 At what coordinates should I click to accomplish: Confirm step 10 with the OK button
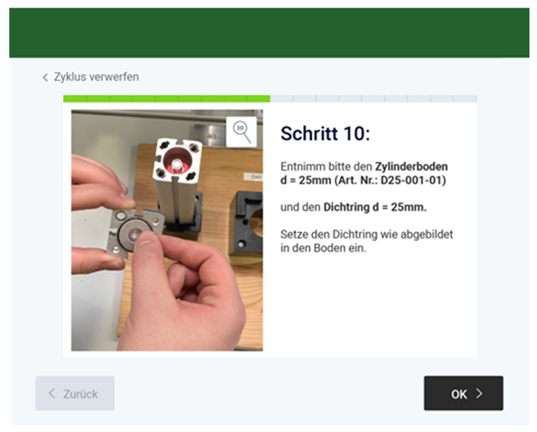(x=463, y=393)
